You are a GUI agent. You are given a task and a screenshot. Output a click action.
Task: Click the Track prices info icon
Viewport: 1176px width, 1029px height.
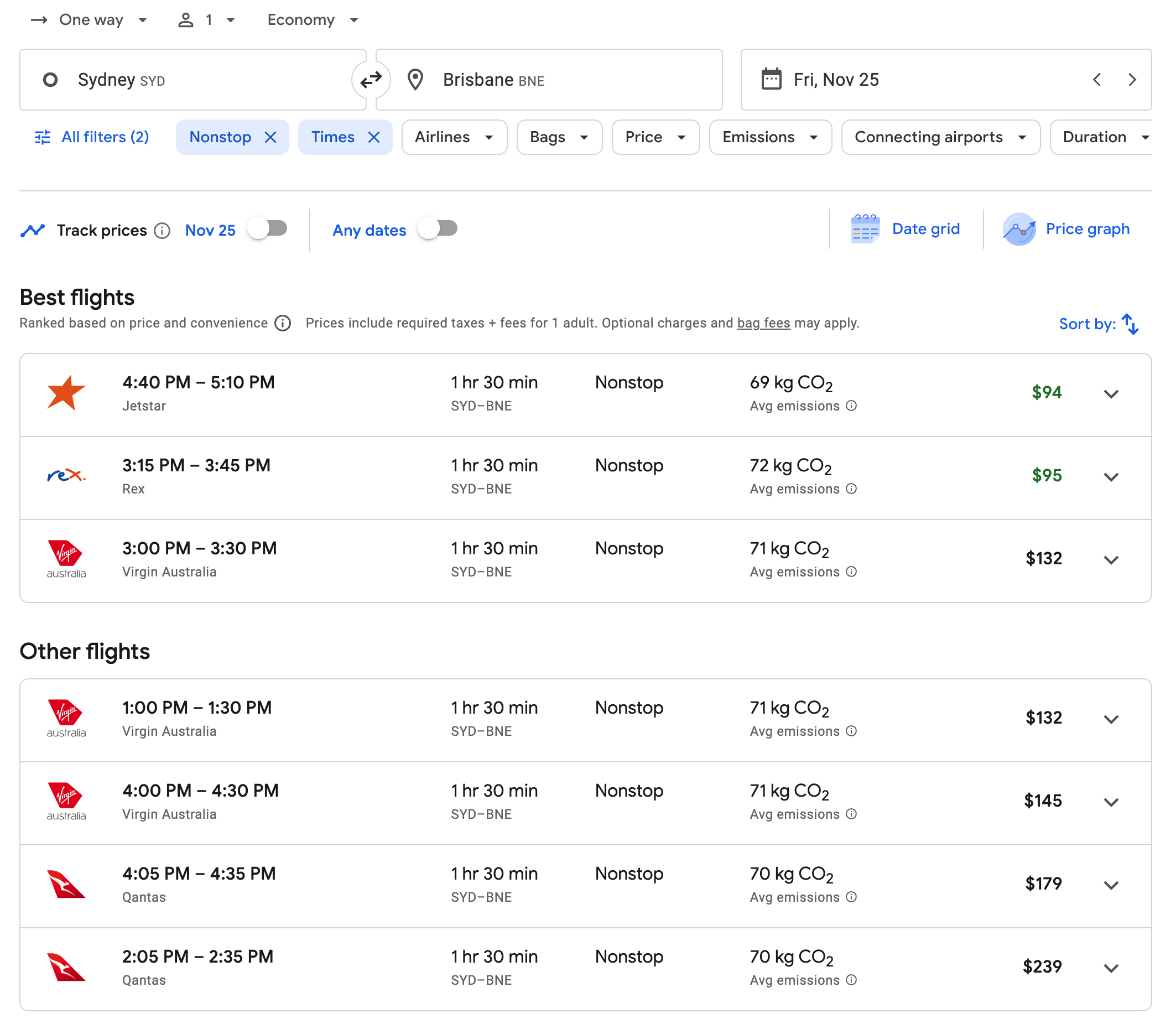[x=163, y=230]
